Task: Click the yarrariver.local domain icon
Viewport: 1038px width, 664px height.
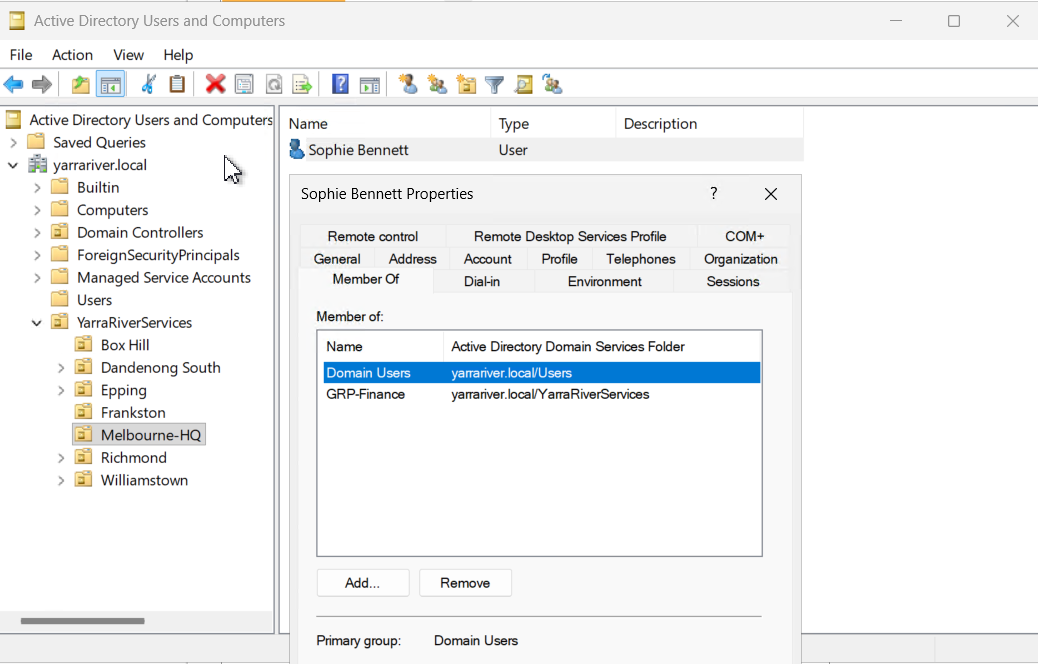Action: tap(38, 165)
